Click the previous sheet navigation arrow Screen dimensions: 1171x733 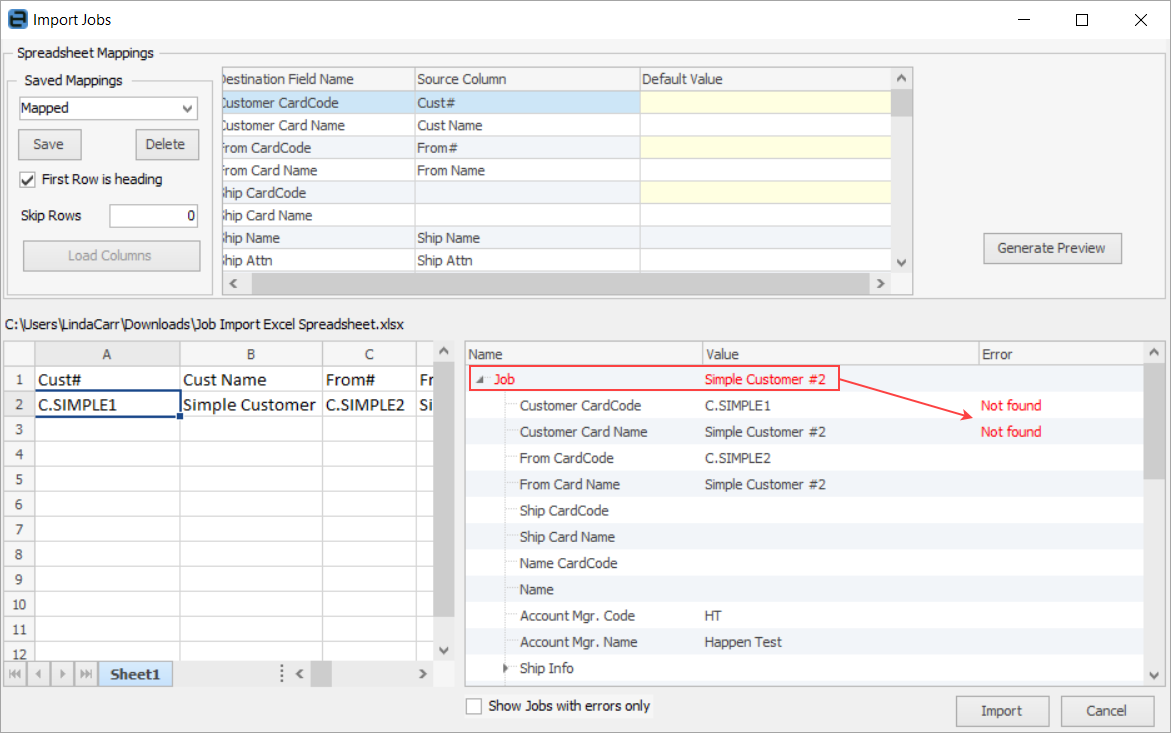(x=40, y=675)
